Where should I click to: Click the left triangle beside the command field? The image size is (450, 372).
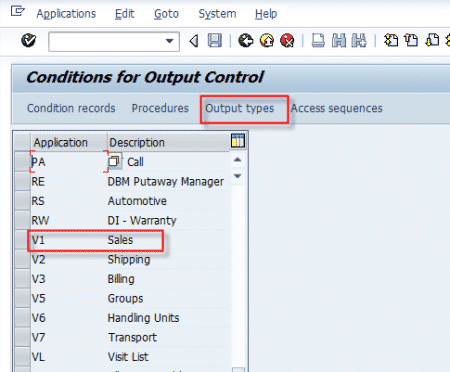pyautogui.click(x=194, y=41)
